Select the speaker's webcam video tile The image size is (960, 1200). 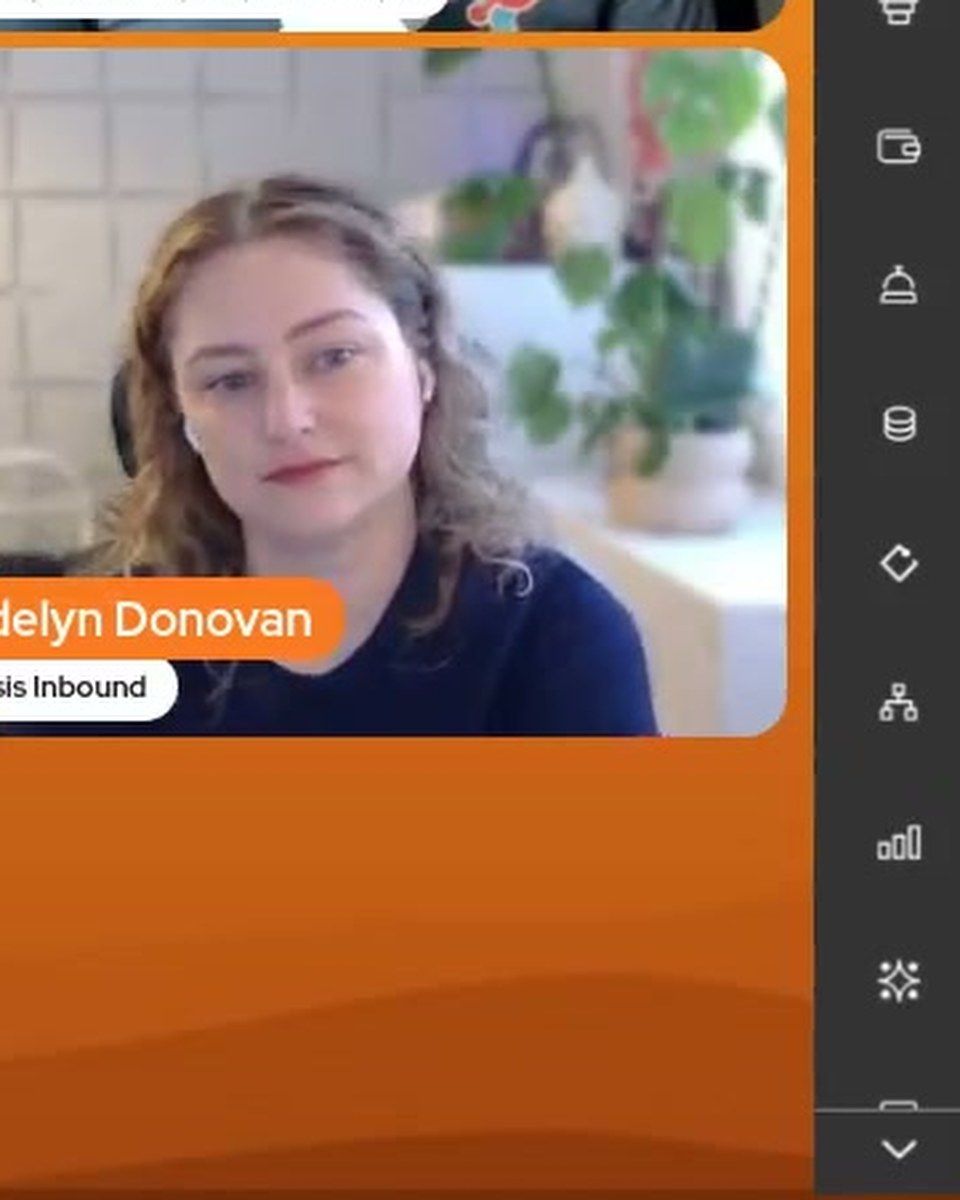(x=393, y=393)
